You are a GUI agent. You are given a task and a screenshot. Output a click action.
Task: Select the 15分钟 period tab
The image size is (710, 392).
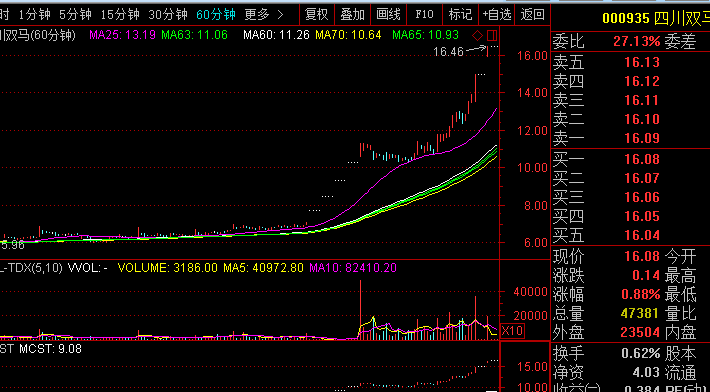[x=120, y=15]
